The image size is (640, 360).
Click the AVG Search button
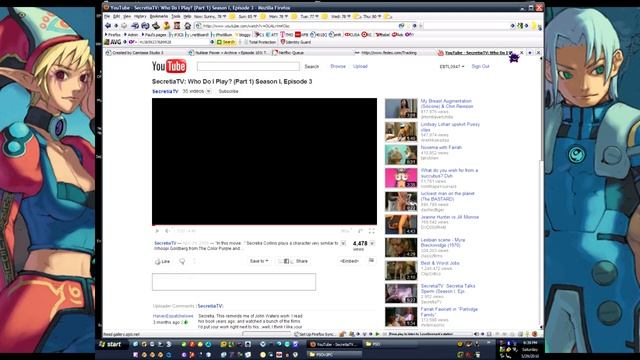tap(226, 42)
